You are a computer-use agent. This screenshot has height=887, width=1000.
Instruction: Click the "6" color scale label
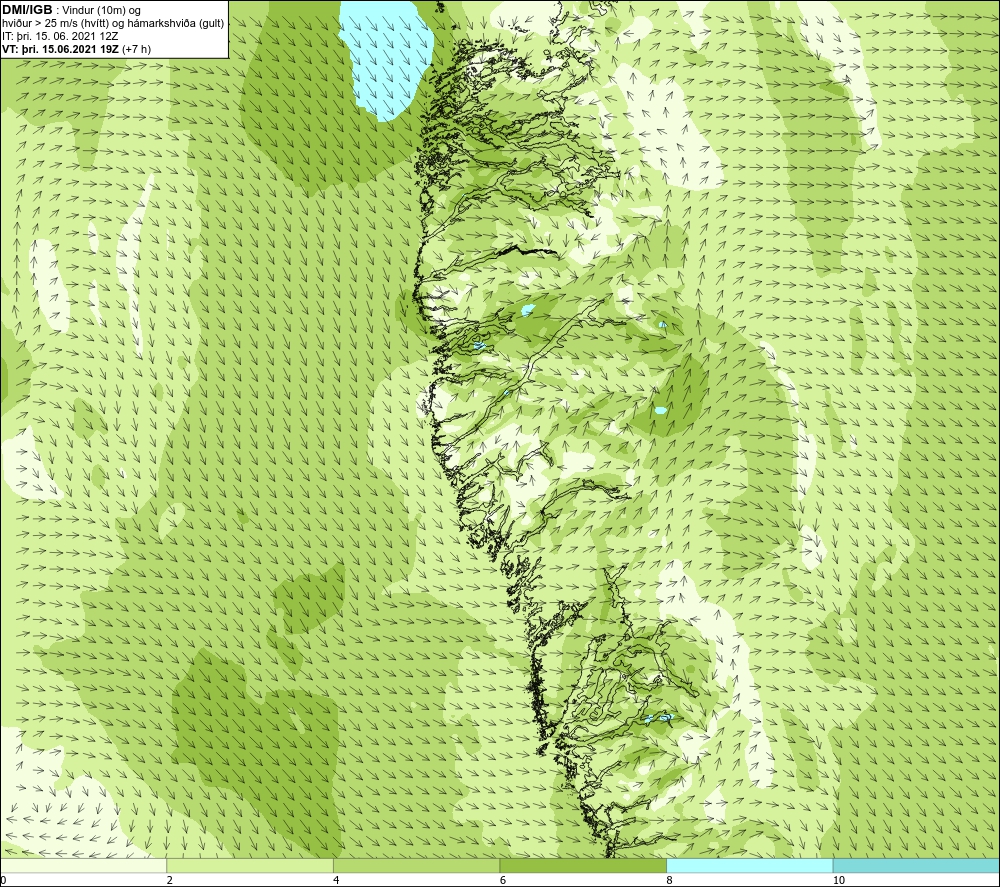tap(503, 880)
